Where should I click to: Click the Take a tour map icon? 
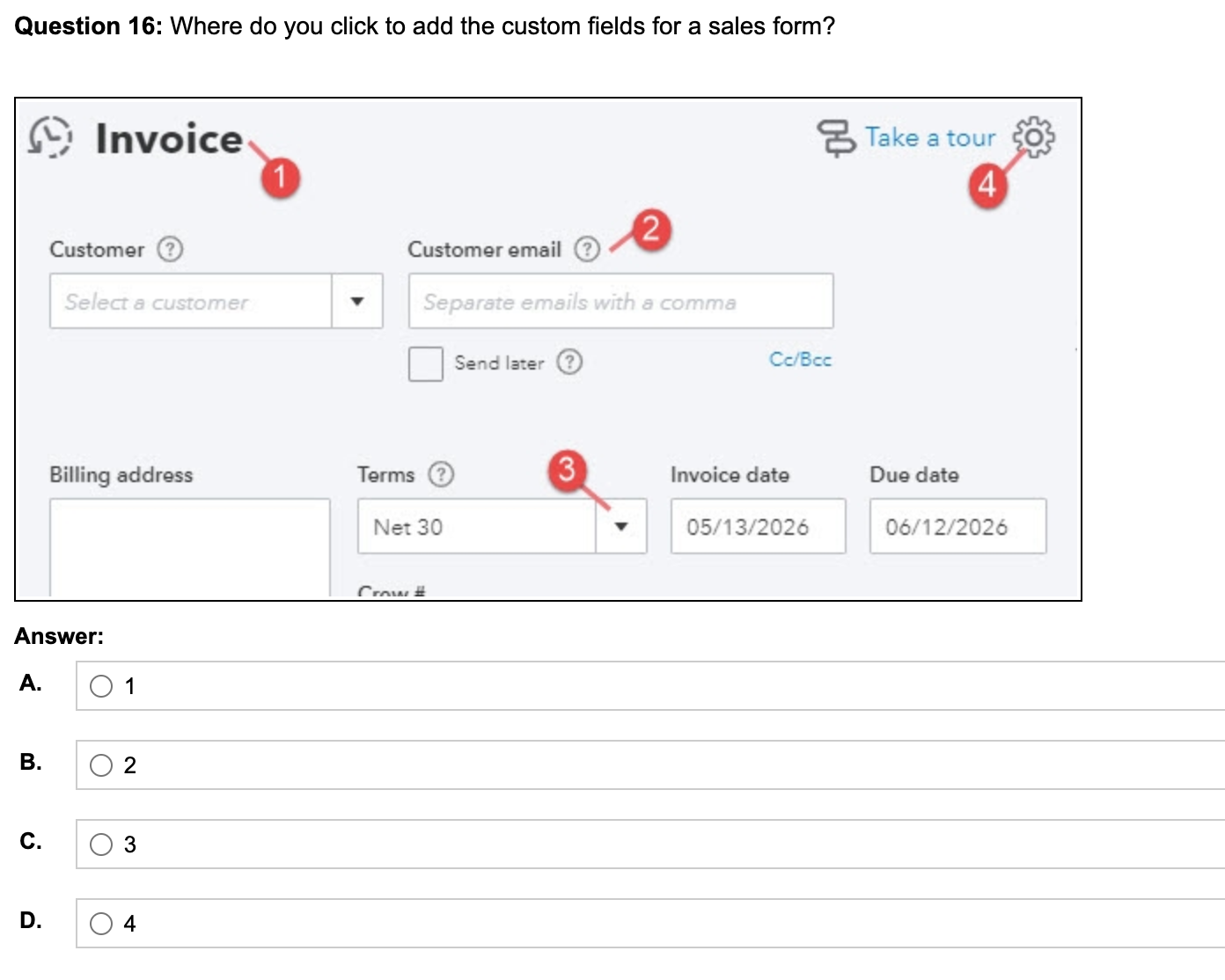click(838, 138)
